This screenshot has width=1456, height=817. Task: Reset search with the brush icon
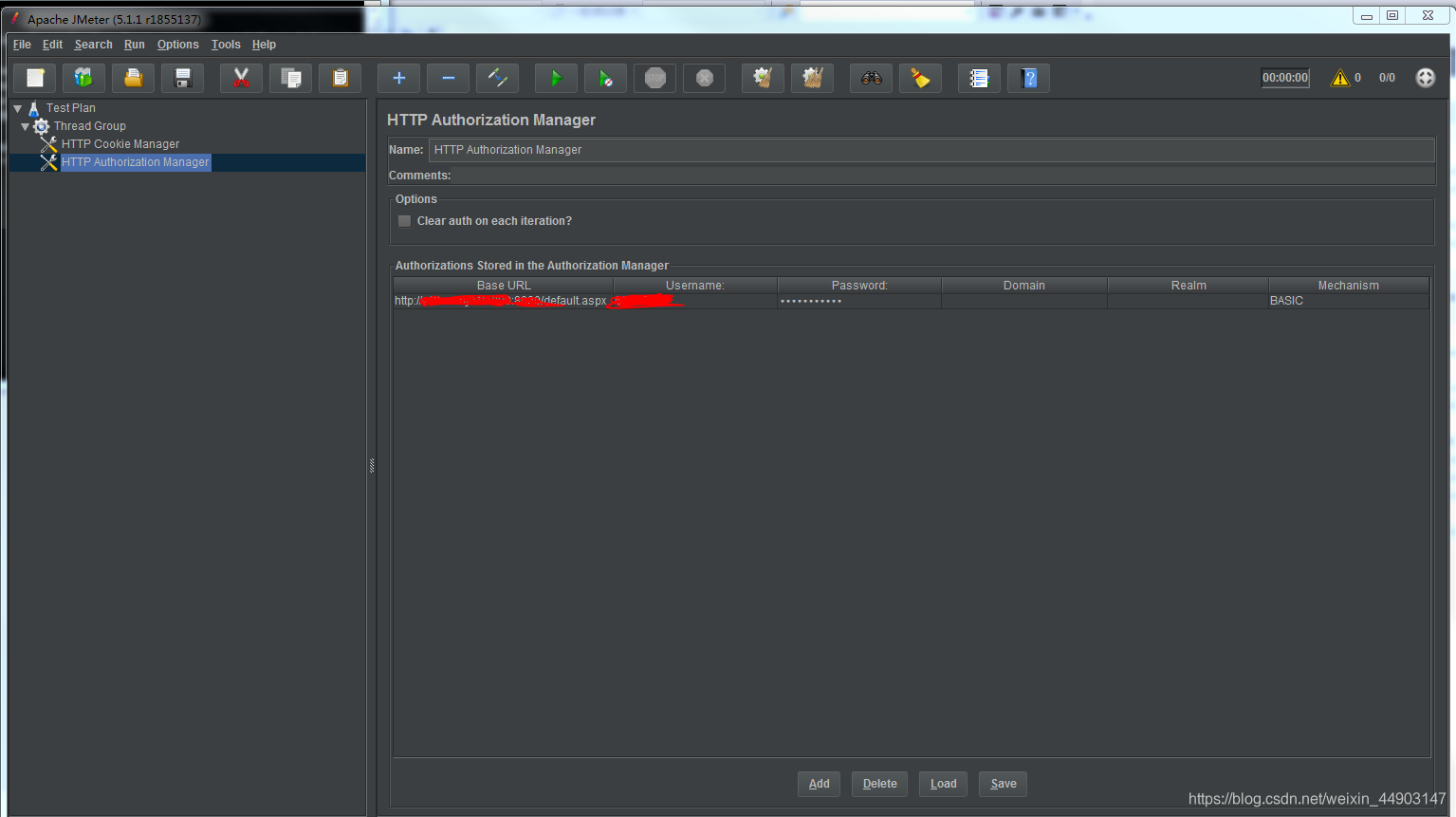pos(920,78)
